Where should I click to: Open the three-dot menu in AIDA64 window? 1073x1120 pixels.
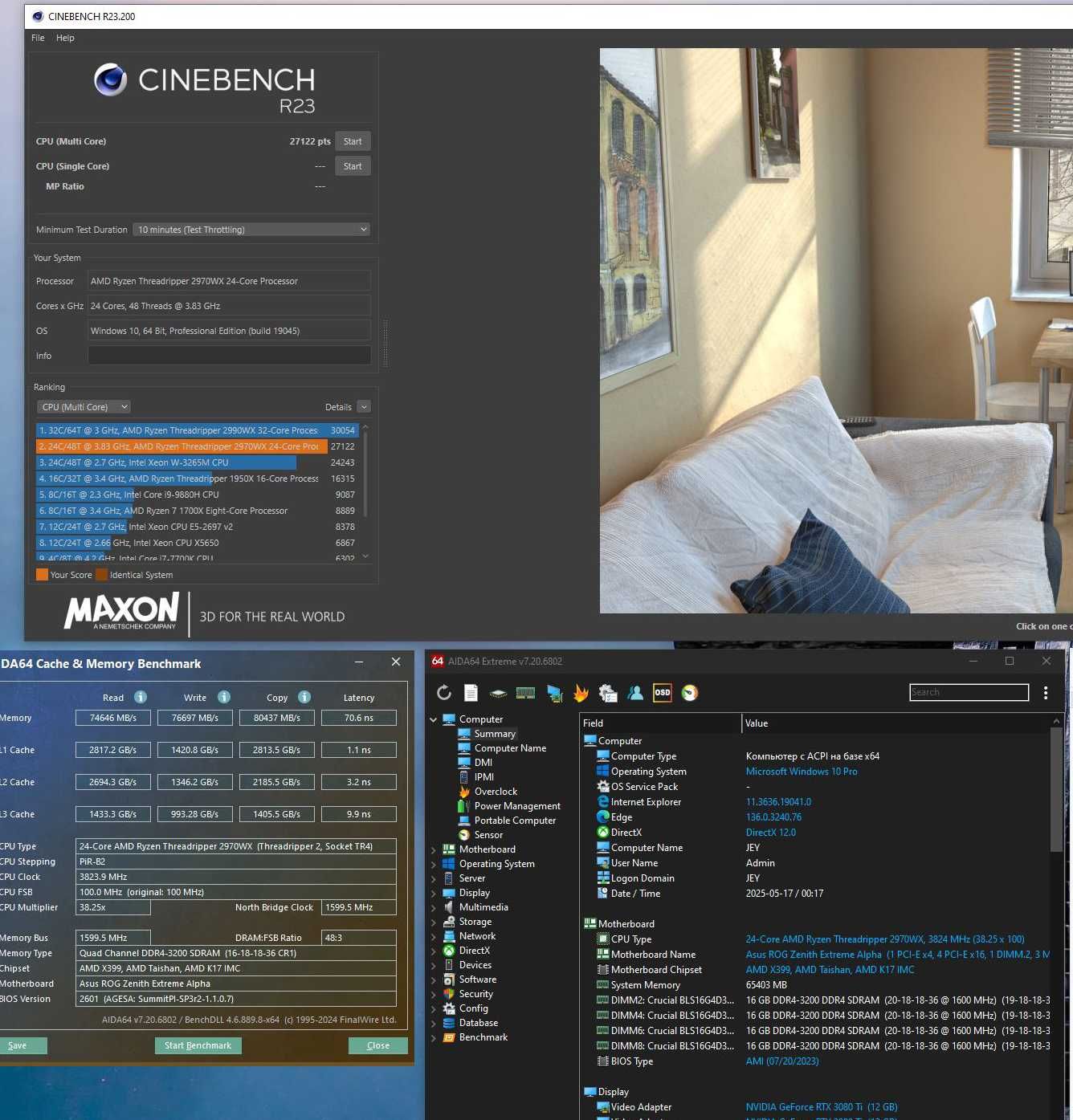(x=1046, y=693)
